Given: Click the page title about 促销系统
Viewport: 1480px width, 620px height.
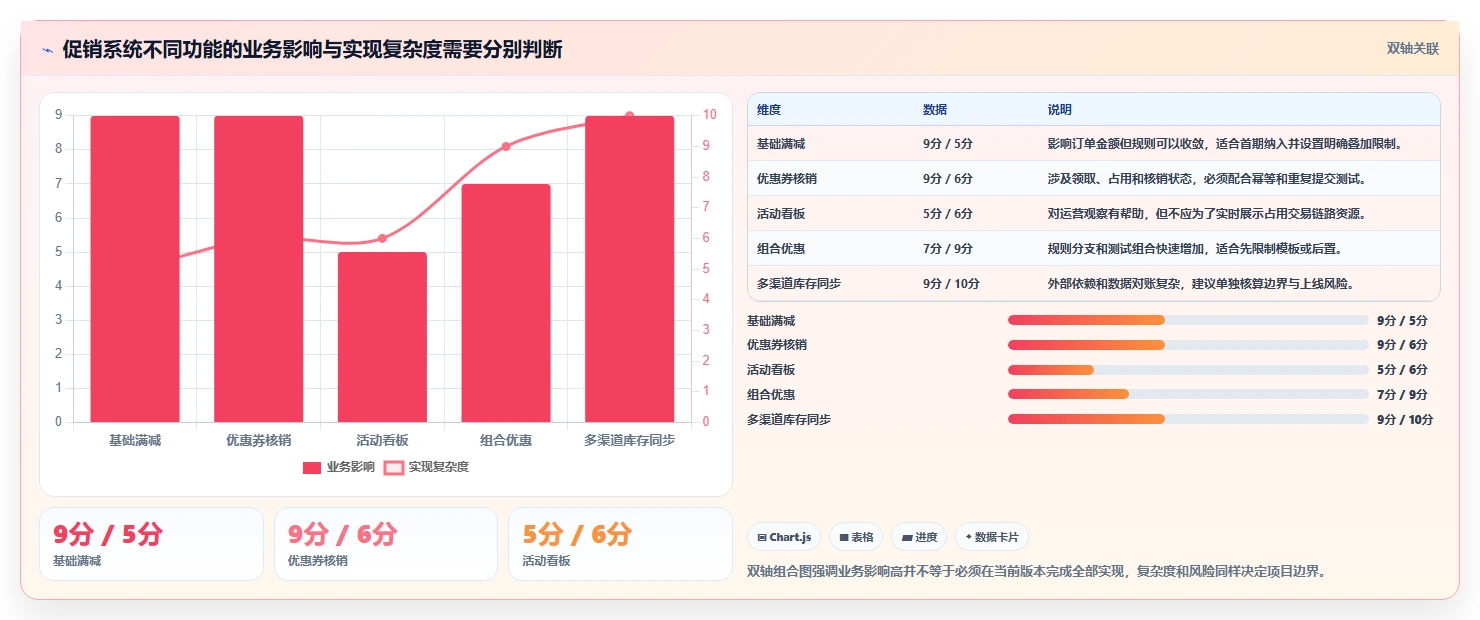Looking at the screenshot, I should pos(312,49).
